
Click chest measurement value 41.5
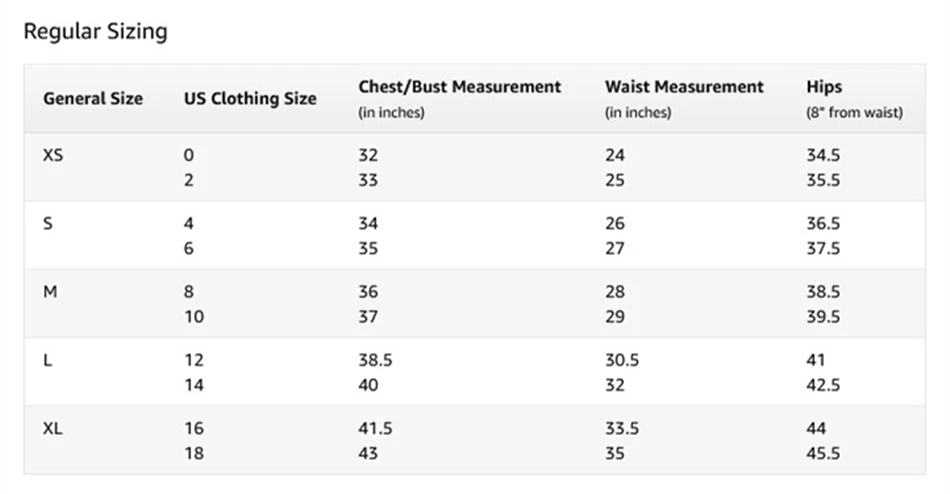click(x=375, y=428)
